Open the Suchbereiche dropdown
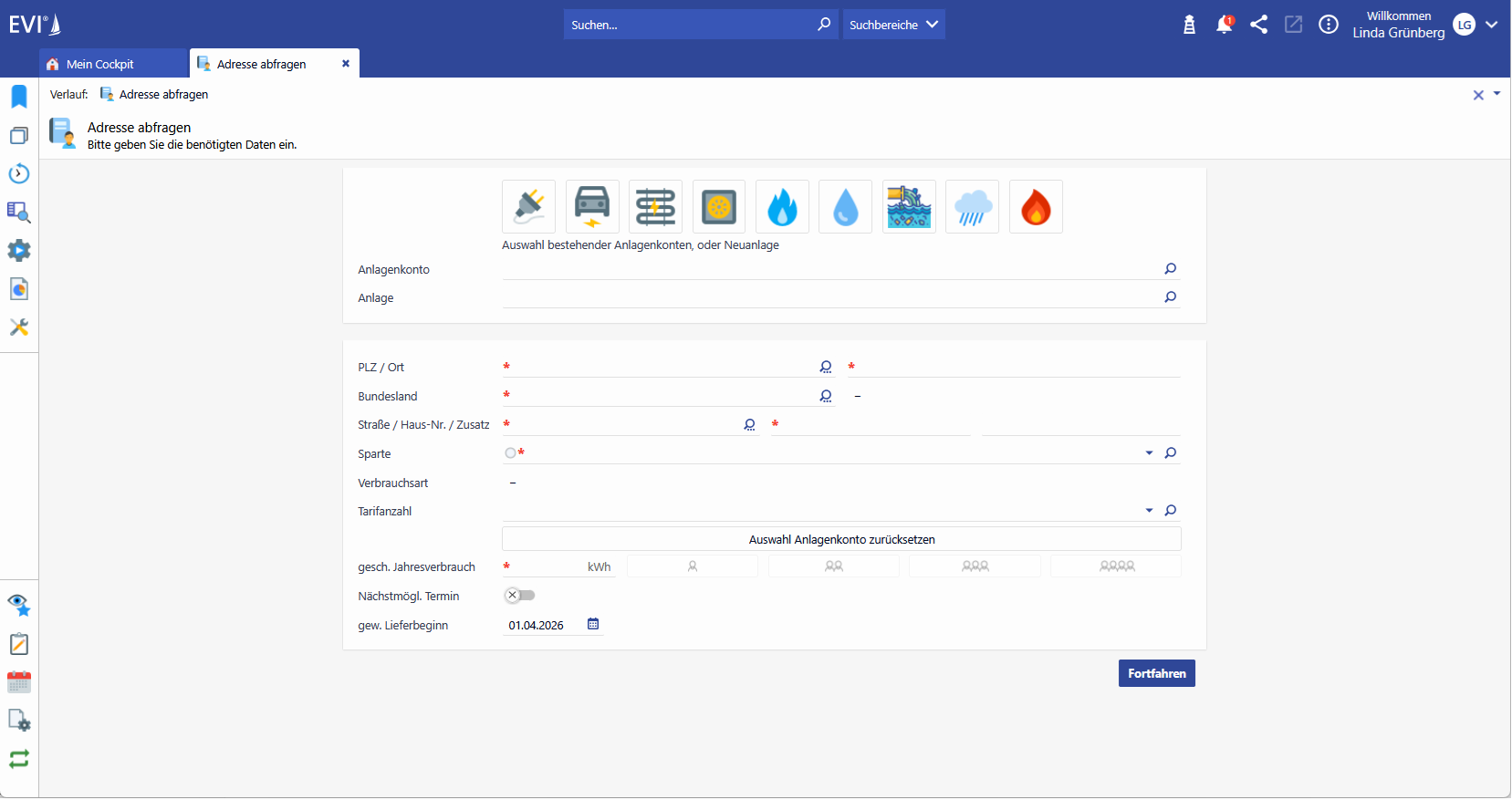The height and width of the screenshot is (800, 1512). (893, 25)
